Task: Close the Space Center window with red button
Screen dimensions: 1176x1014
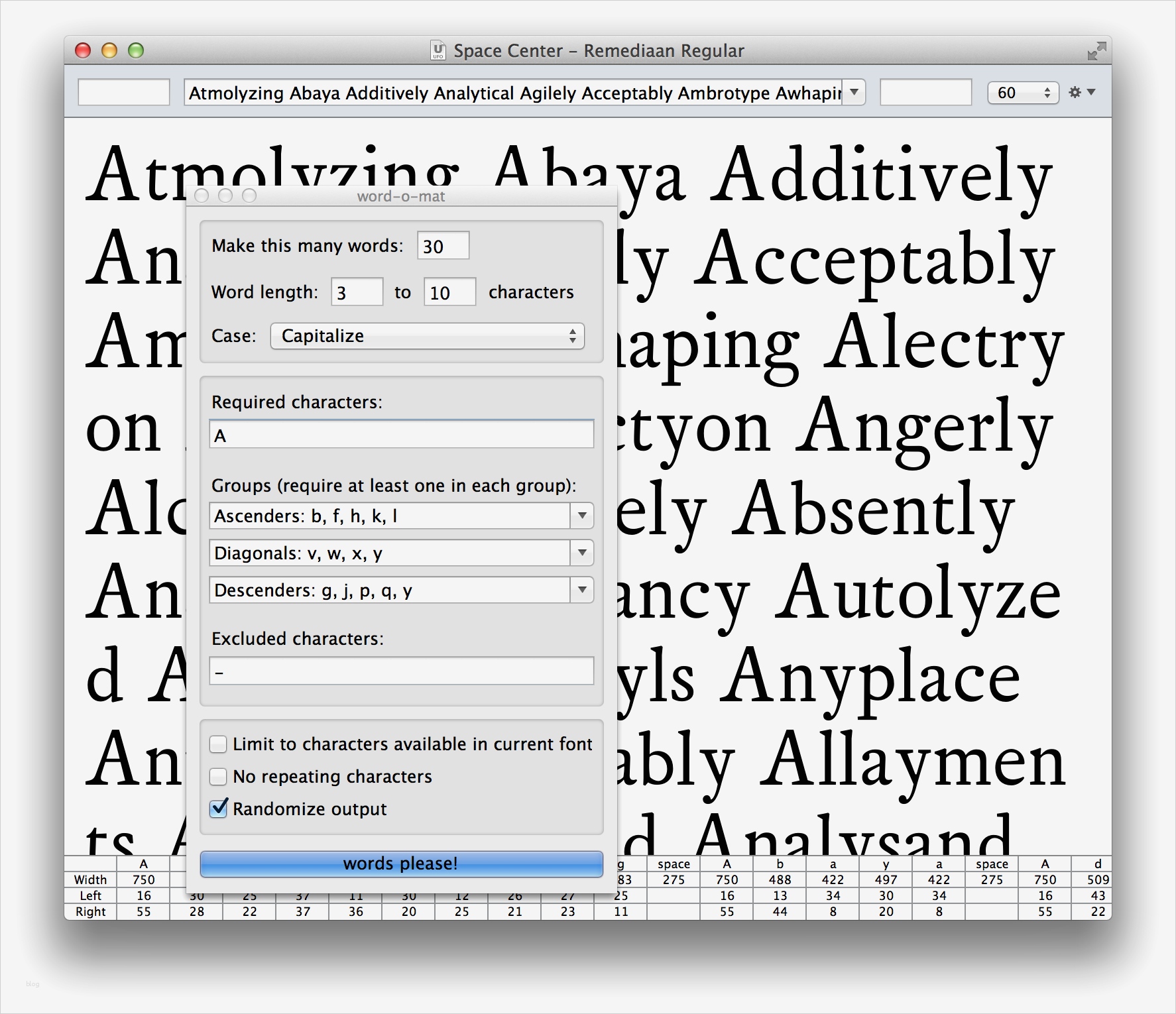Action: tap(83, 50)
